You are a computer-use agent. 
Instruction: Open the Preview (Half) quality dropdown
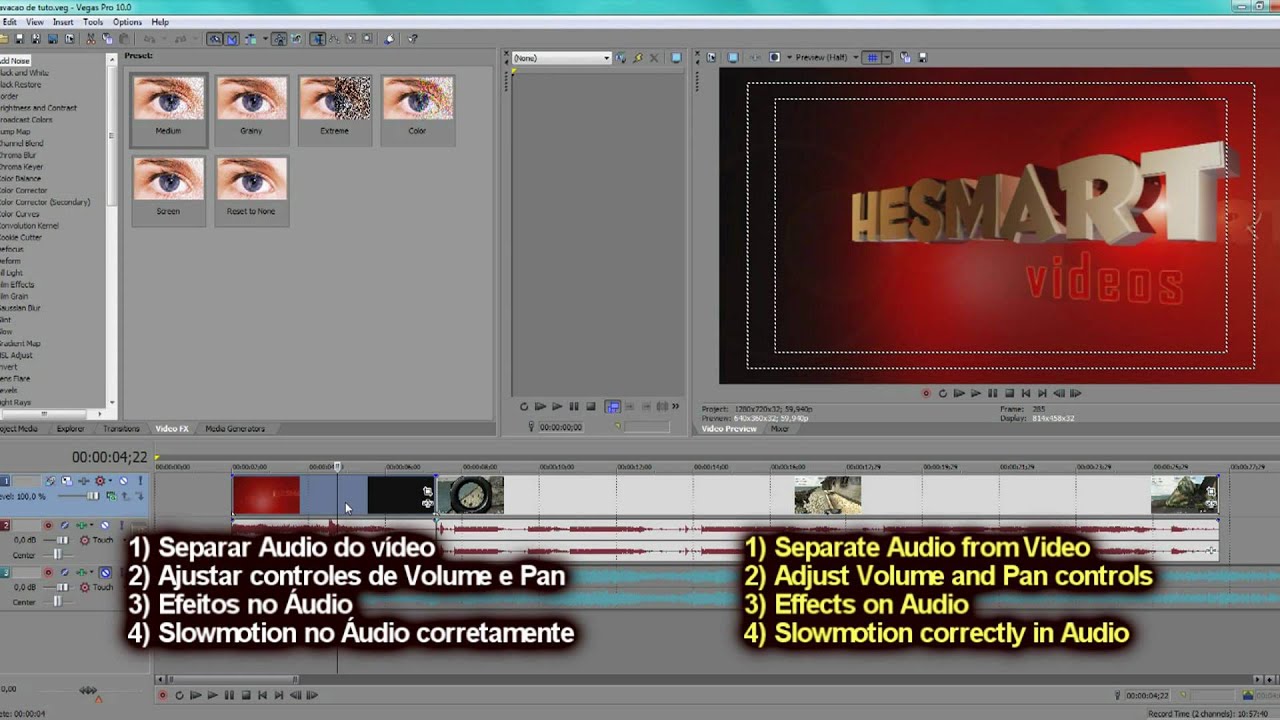tap(828, 57)
